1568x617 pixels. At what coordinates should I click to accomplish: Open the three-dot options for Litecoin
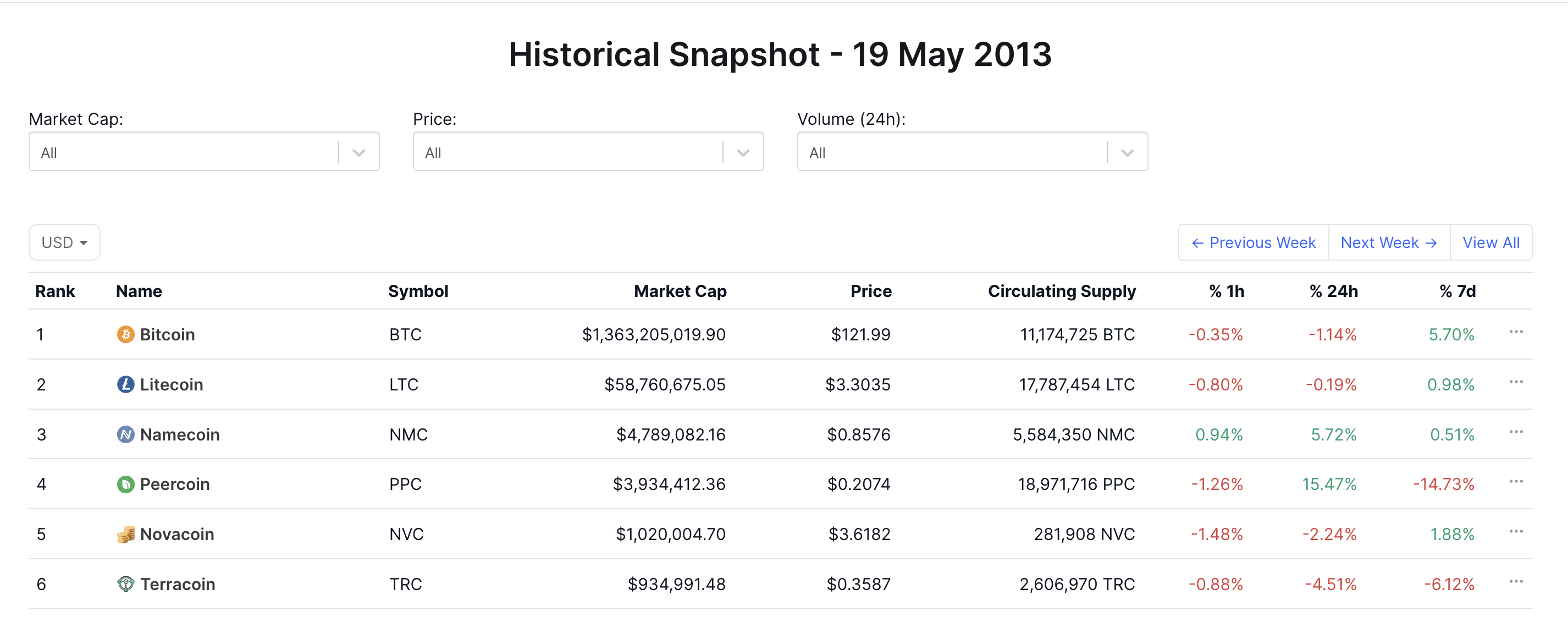coord(1516,381)
